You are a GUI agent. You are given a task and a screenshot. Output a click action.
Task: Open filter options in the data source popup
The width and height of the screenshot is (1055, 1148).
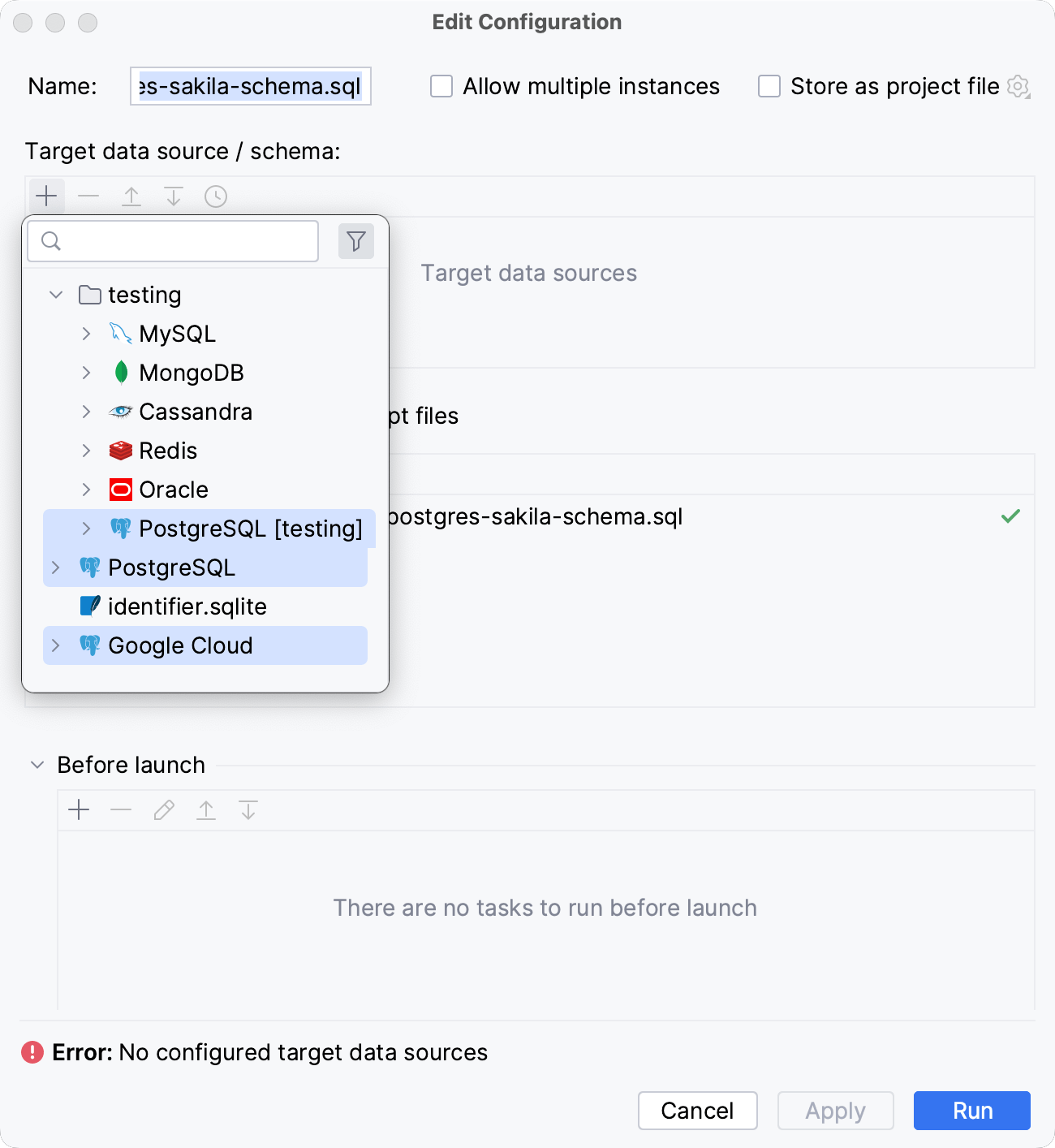click(x=355, y=240)
